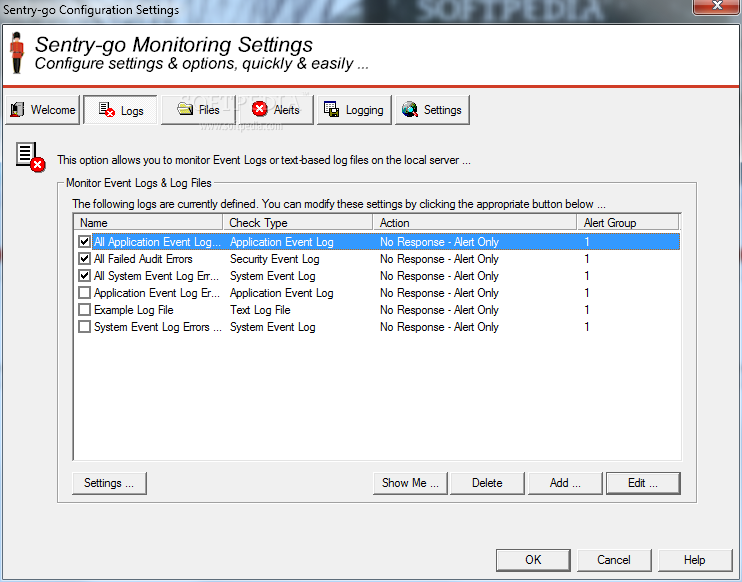Viewport: 742px width, 582px height.
Task: Click the Settings ... button below list
Action: point(109,483)
